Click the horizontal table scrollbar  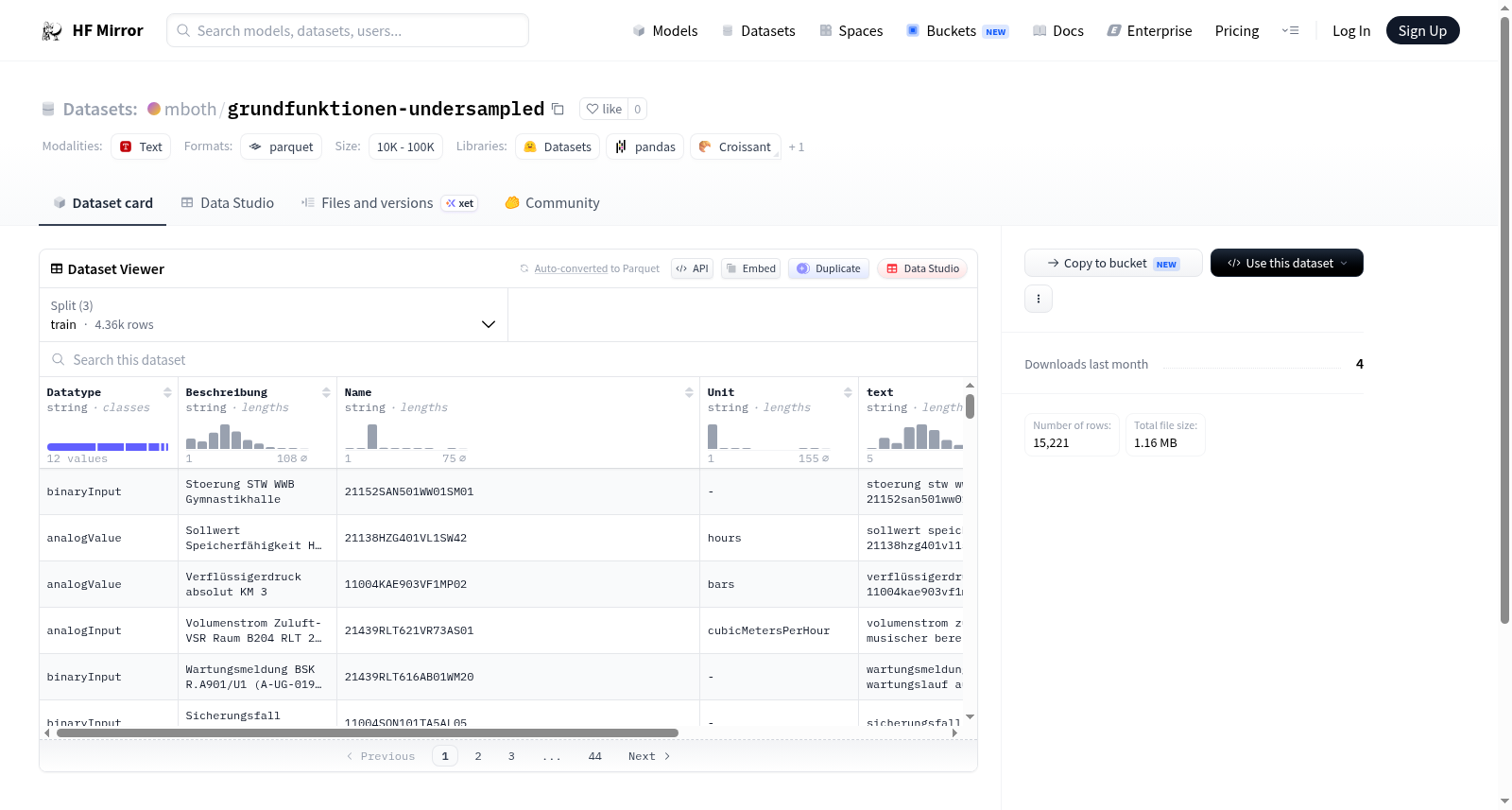pos(368,732)
